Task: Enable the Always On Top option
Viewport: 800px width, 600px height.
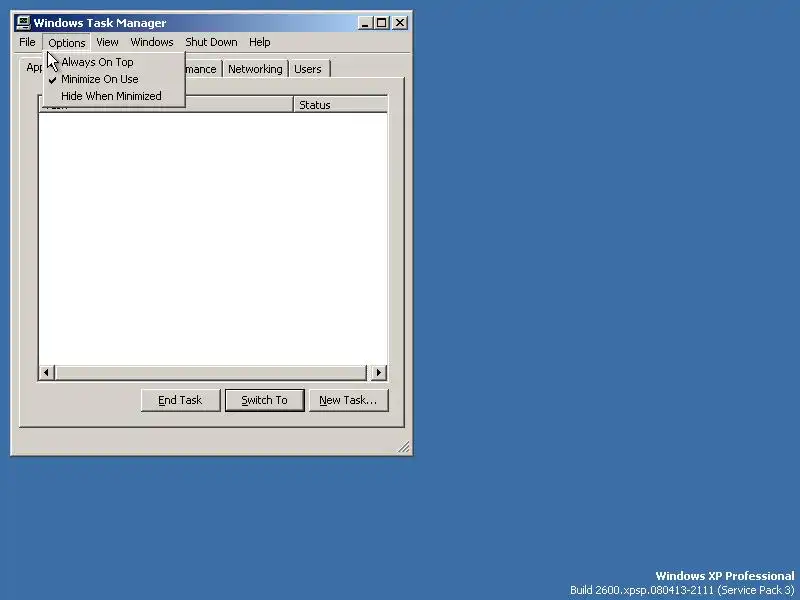Action: [113, 62]
